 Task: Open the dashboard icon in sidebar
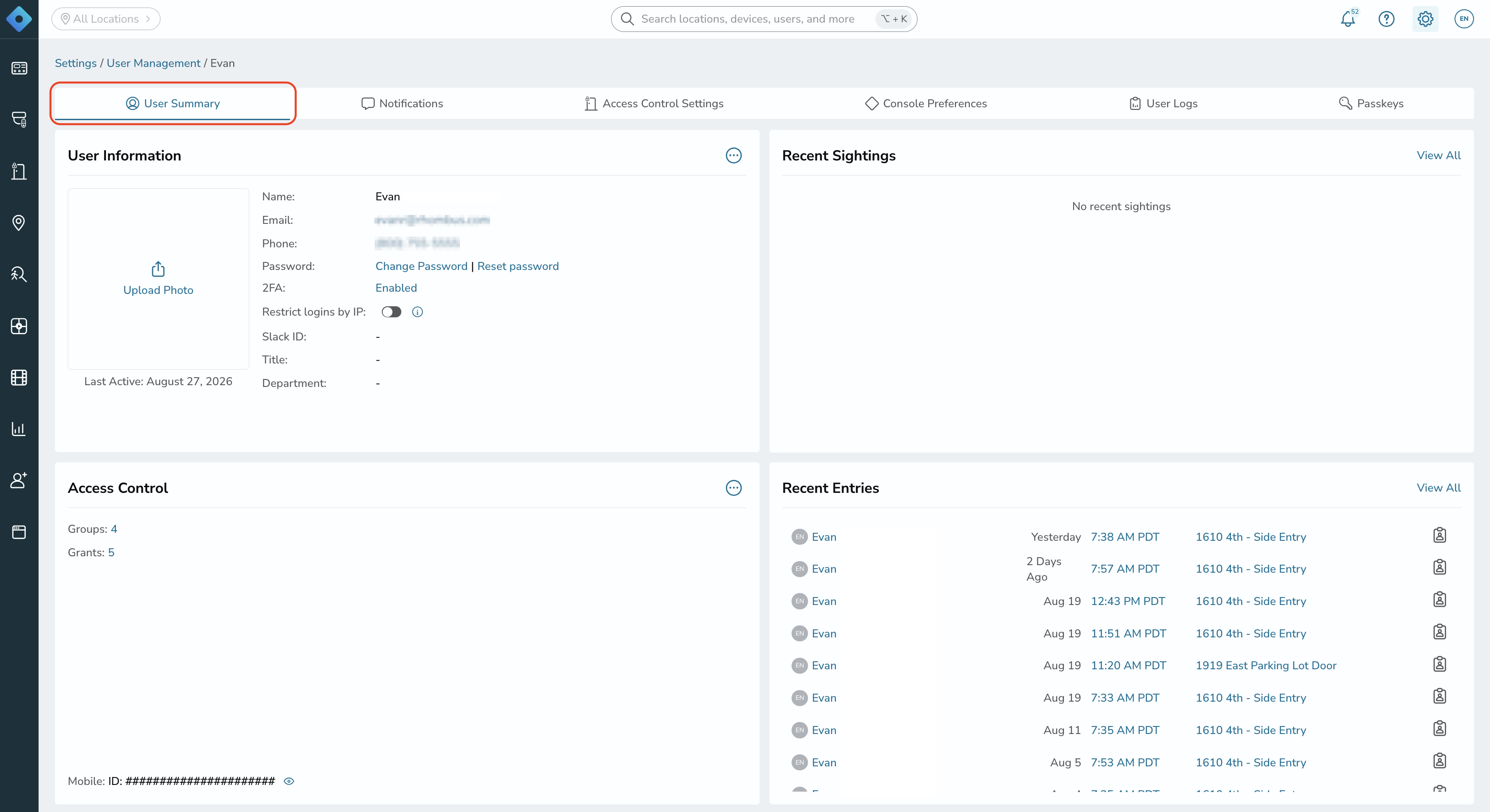point(19,68)
